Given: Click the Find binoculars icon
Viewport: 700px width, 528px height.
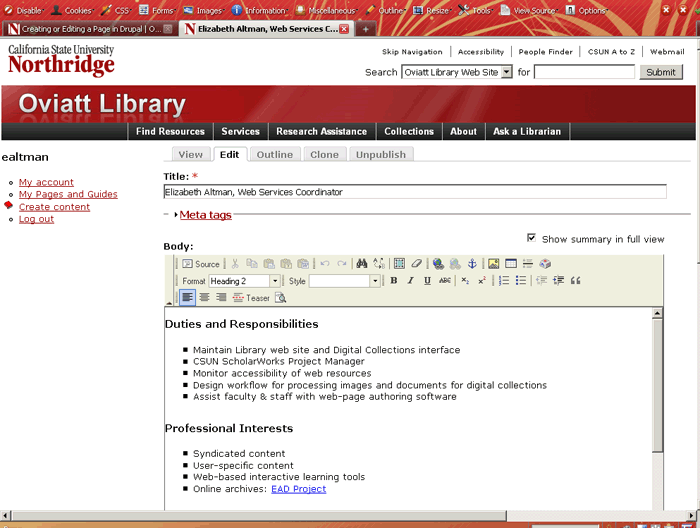Looking at the screenshot, I should [362, 264].
